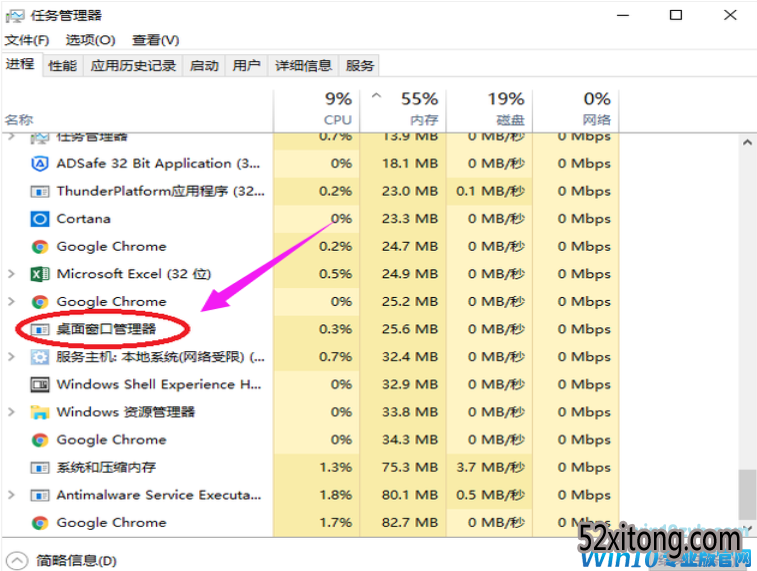Switch to the 详细信息 tab
This screenshot has width=757, height=571.
(x=303, y=65)
